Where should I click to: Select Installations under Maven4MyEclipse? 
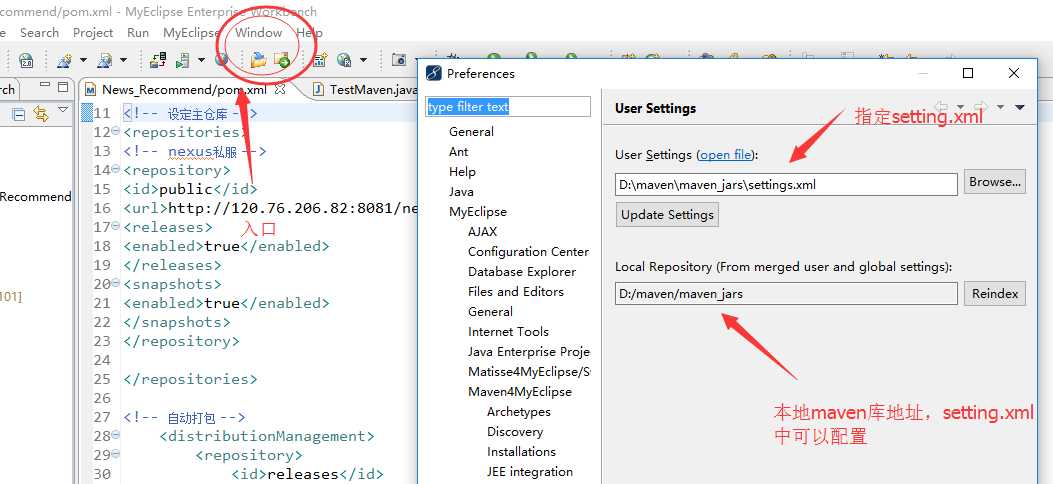pyautogui.click(x=521, y=452)
